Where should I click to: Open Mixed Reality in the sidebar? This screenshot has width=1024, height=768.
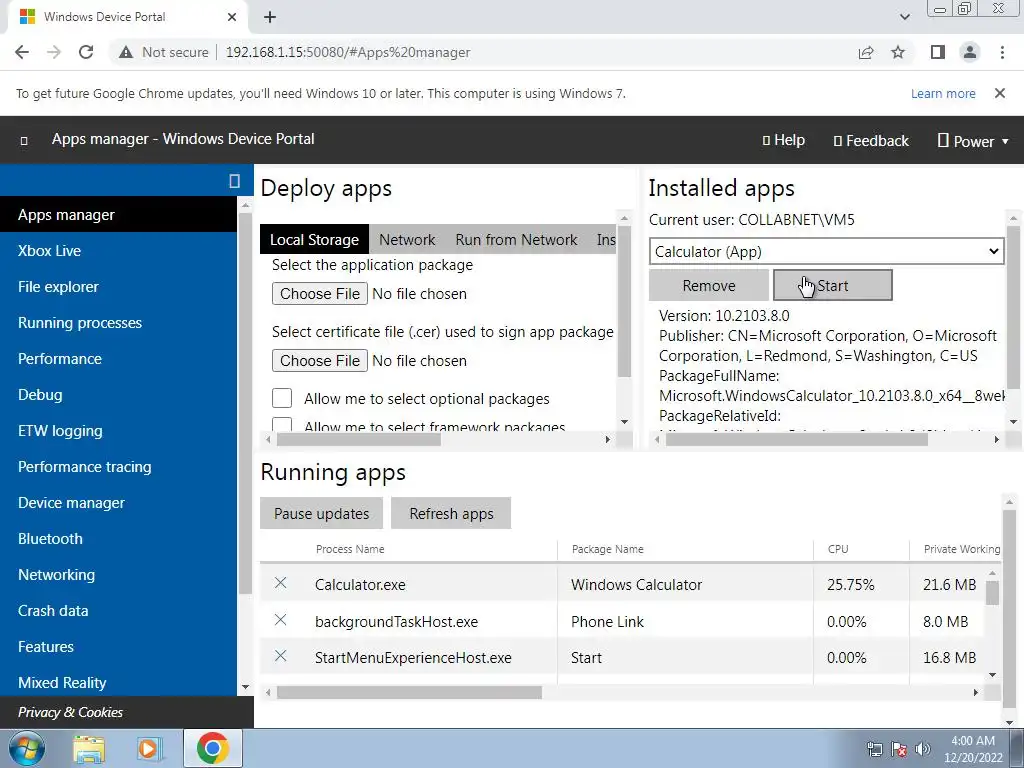(x=118, y=682)
